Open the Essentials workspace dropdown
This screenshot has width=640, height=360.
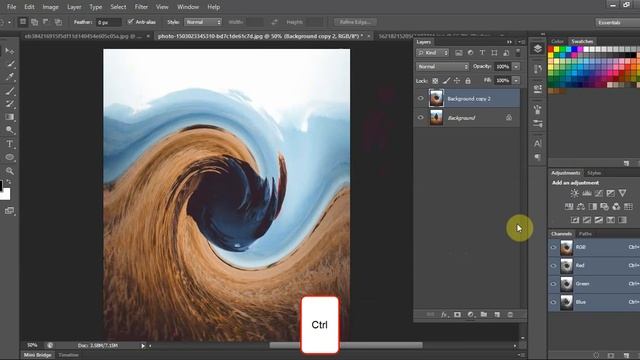click(x=617, y=22)
